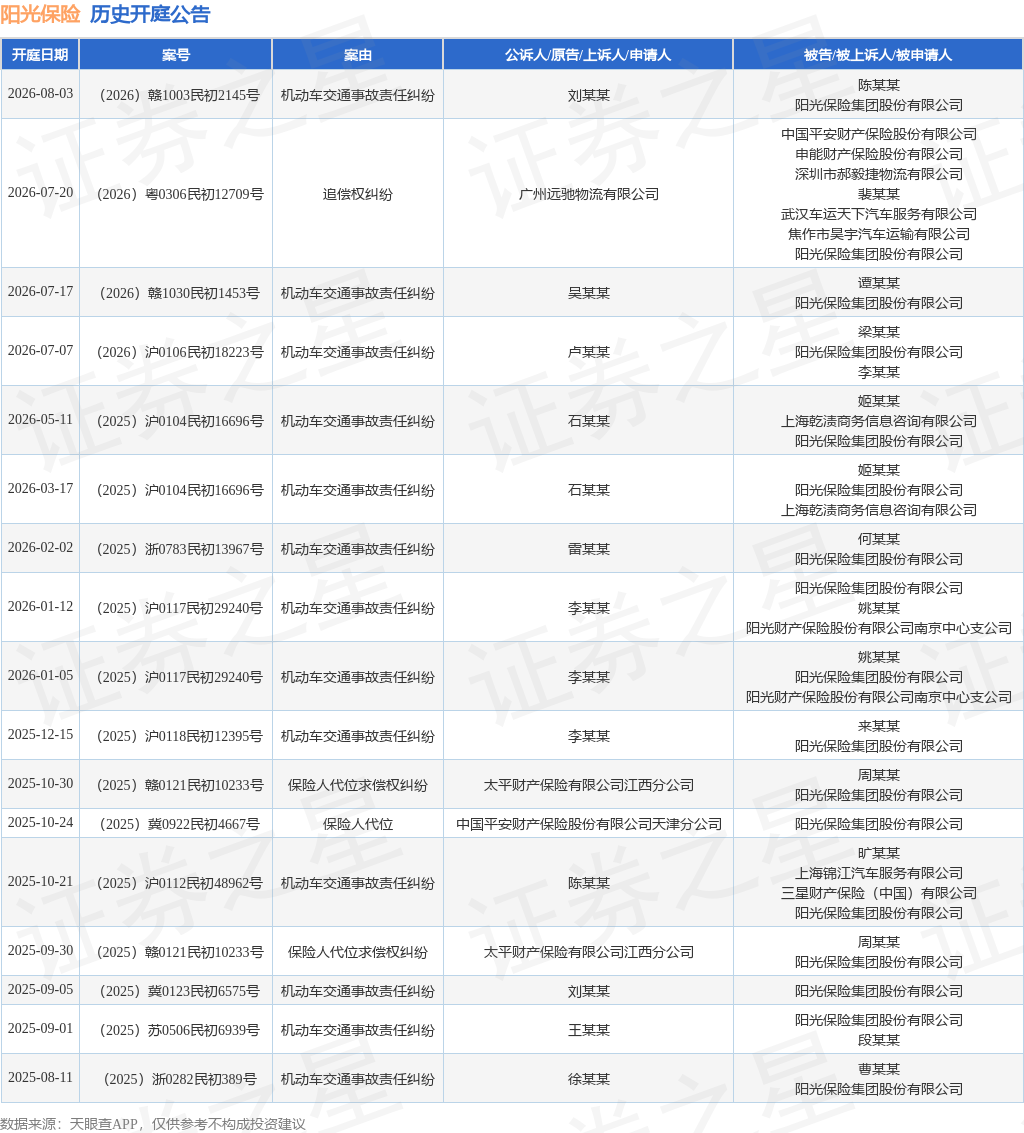Click defendant 三星财产保险（中国）有限公司
Image resolution: width=1024 pixels, height=1133 pixels.
tap(879, 894)
